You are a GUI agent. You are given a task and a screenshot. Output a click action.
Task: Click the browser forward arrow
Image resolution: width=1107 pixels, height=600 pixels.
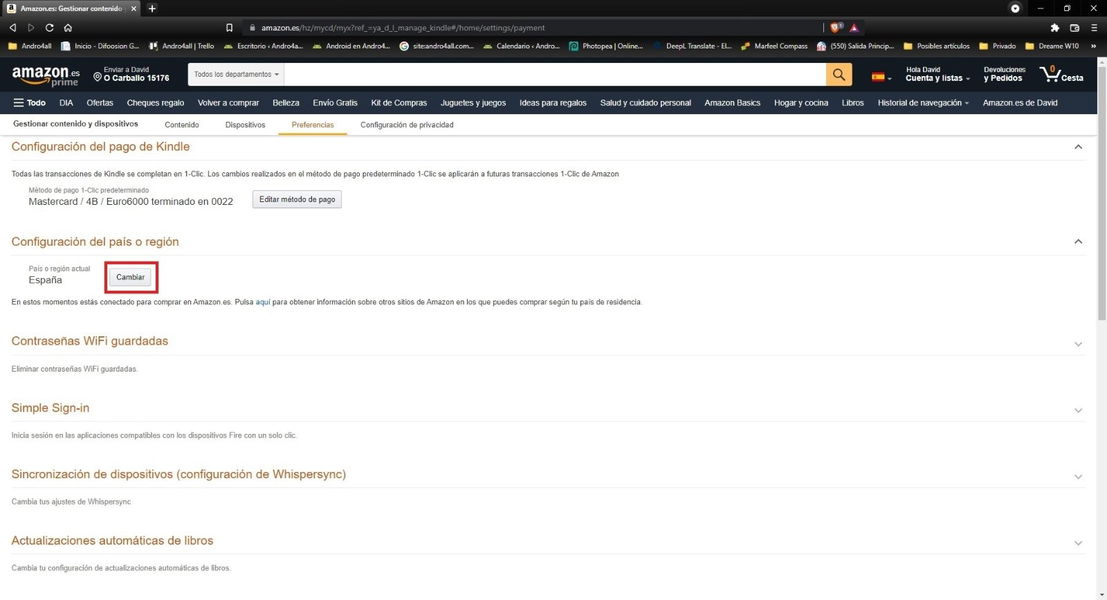[31, 28]
